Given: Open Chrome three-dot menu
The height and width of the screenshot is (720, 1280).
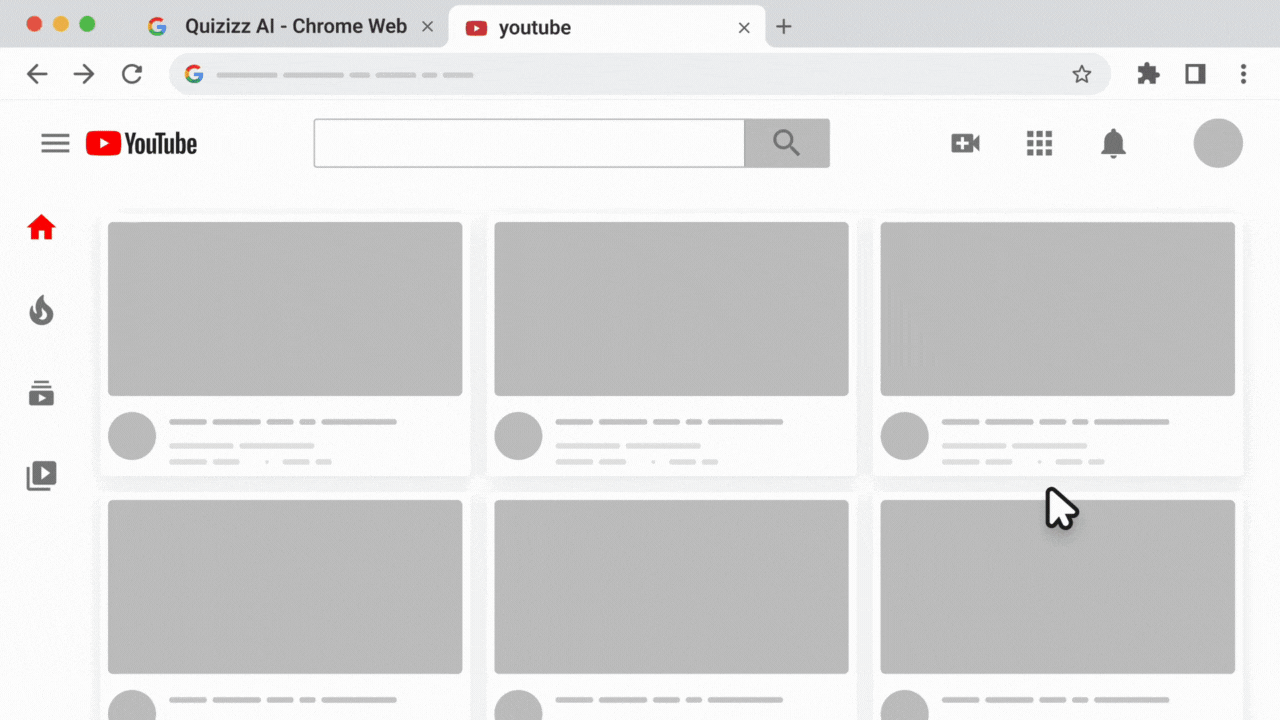Looking at the screenshot, I should point(1243,73).
